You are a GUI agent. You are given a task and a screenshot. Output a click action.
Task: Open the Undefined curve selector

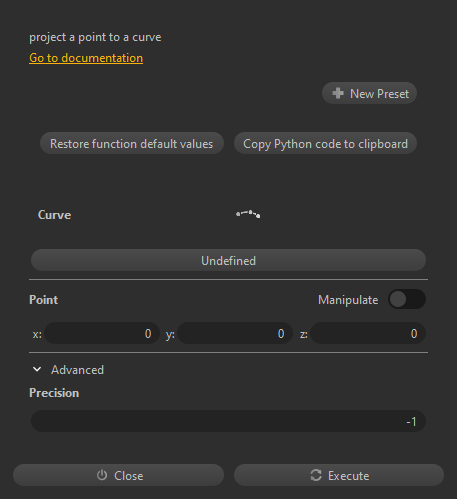point(228,260)
